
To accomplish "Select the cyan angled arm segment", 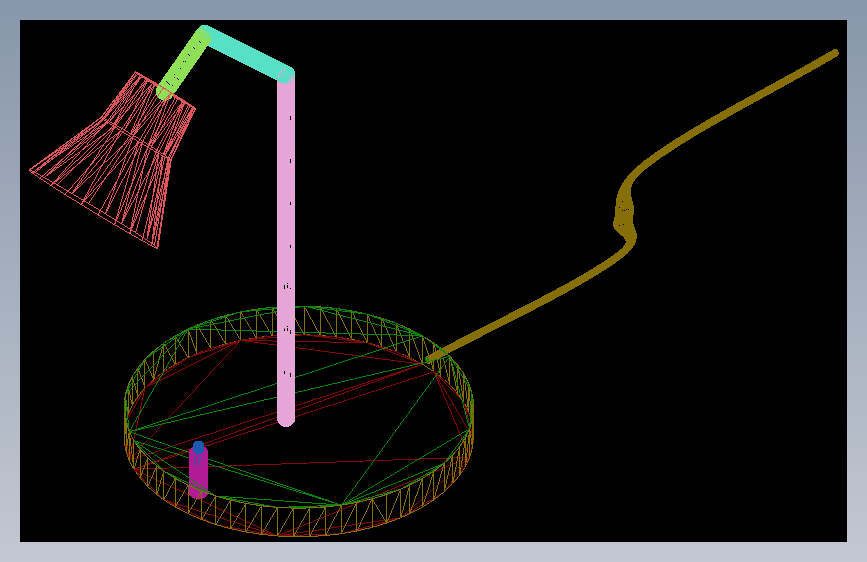I will 248,54.
